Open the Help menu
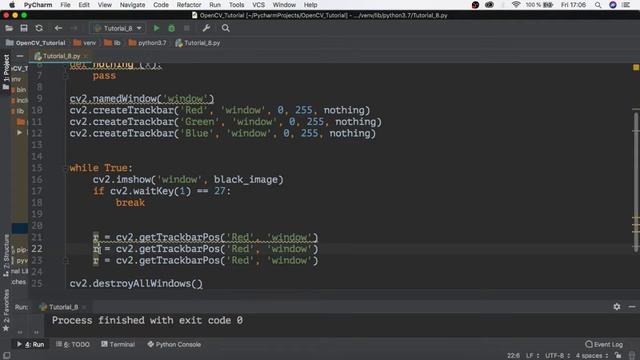 [x=311, y=5]
